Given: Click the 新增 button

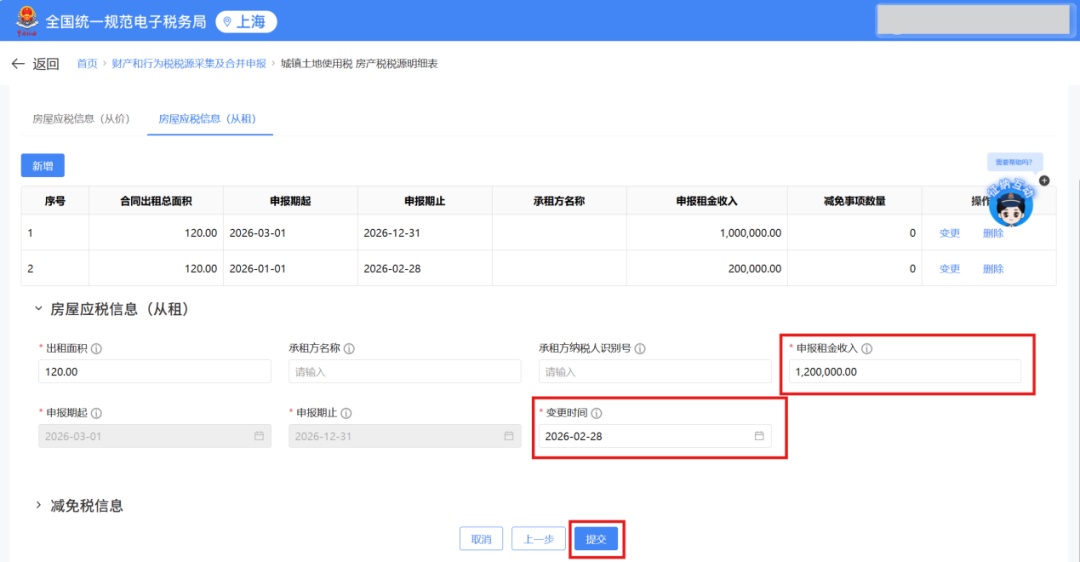Looking at the screenshot, I should (42, 166).
